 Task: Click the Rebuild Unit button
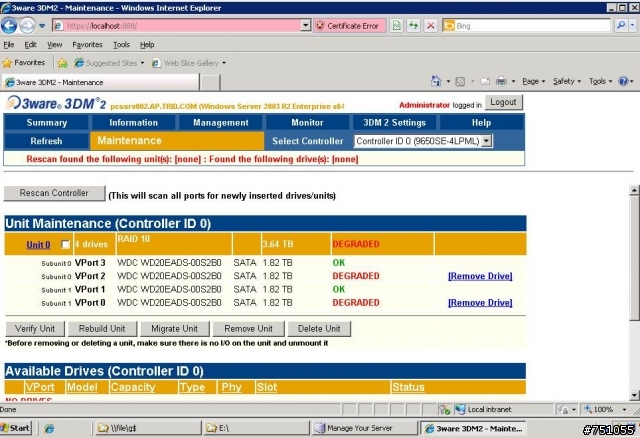102,329
